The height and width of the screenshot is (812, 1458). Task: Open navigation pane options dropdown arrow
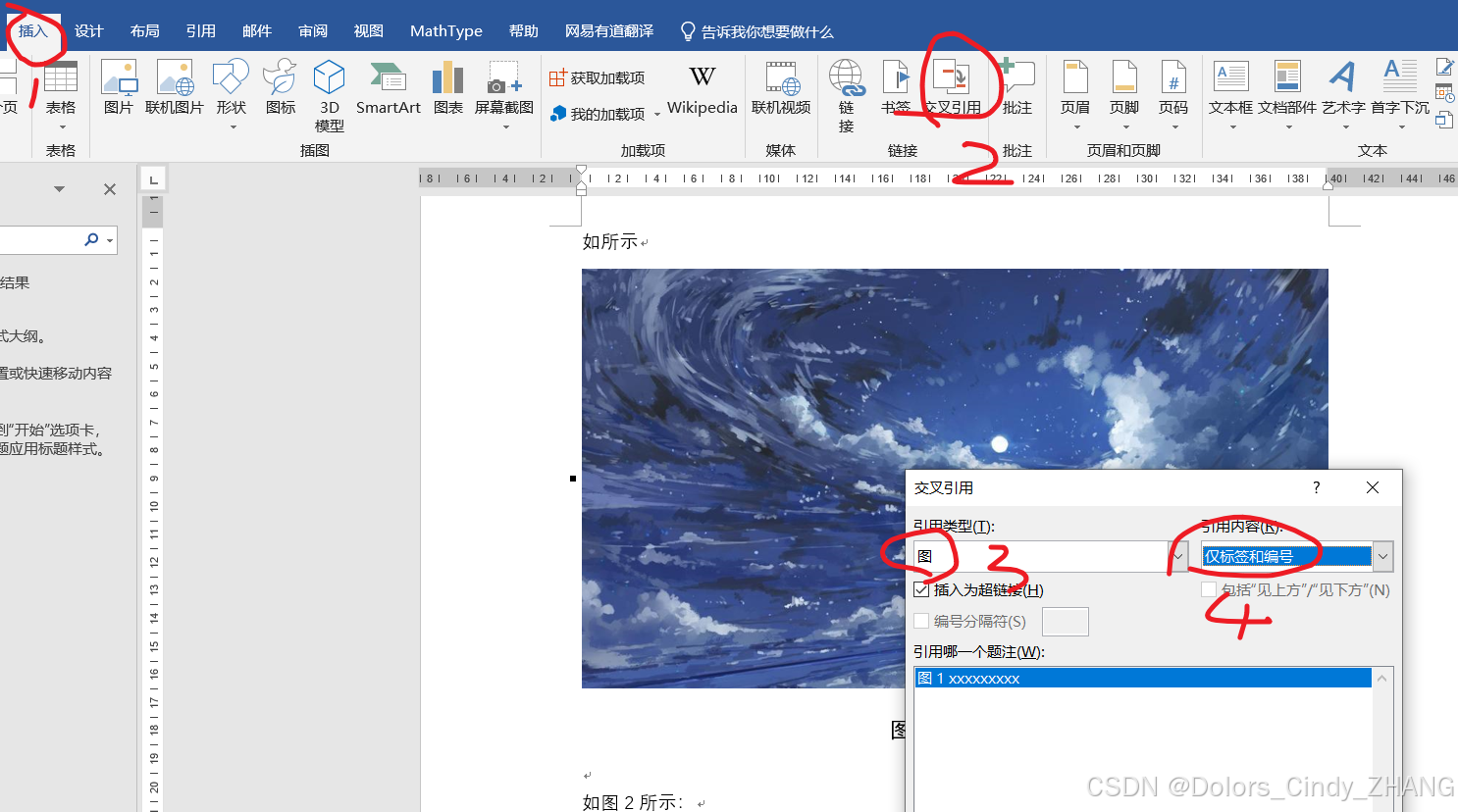coord(59,189)
